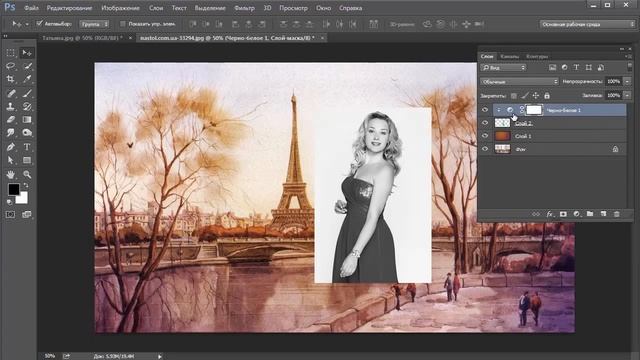Open the Фильтр menu
640x360 pixels.
click(x=244, y=8)
